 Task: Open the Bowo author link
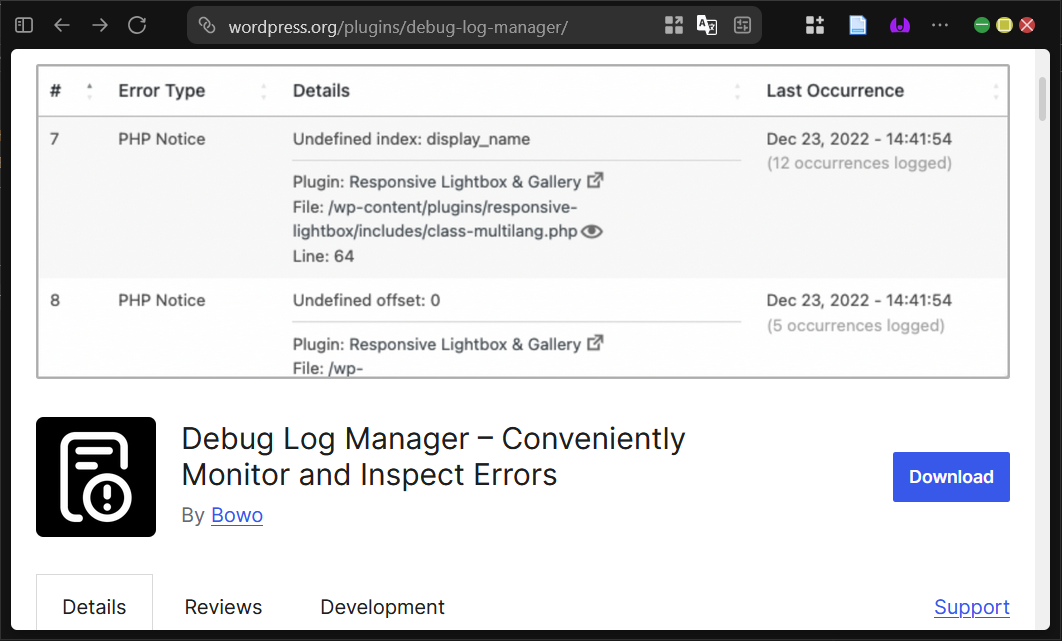[237, 516]
